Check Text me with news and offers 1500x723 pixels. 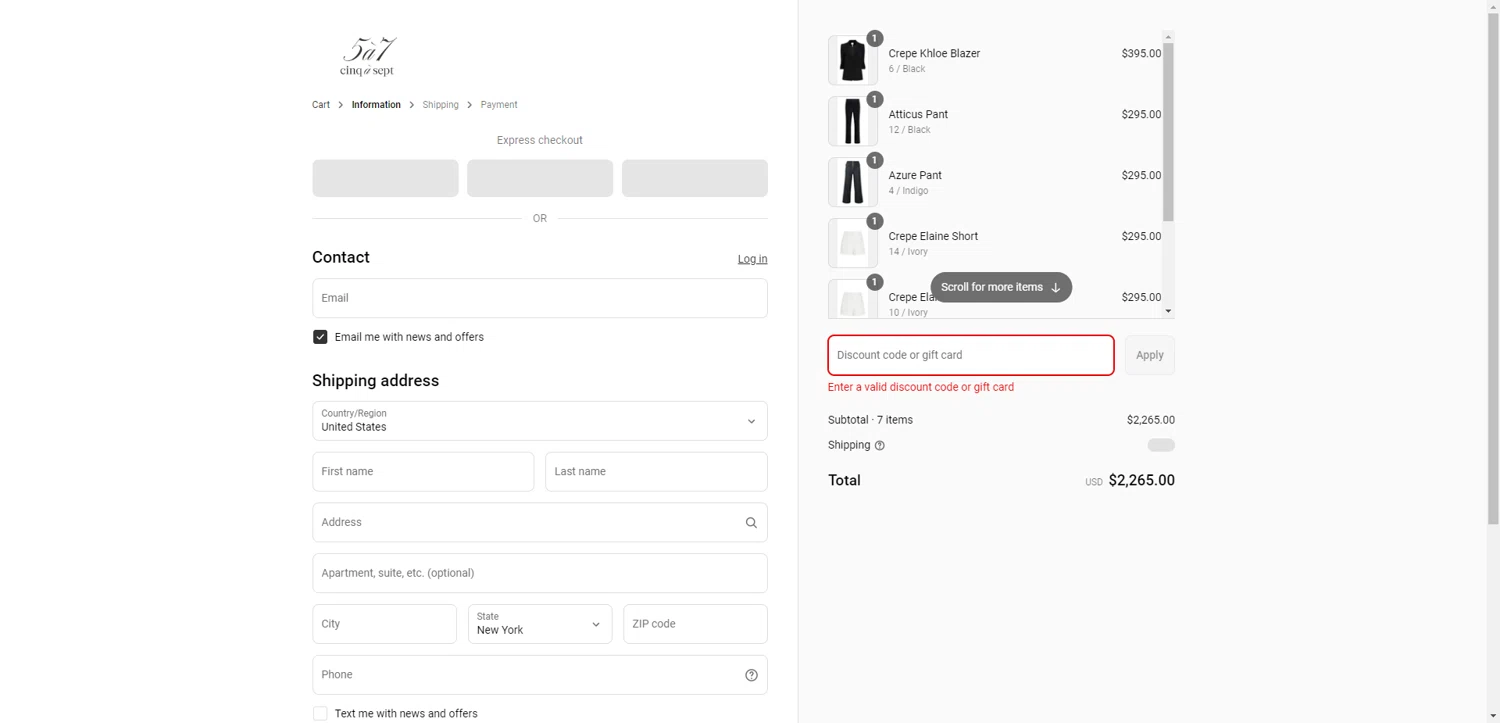[320, 713]
